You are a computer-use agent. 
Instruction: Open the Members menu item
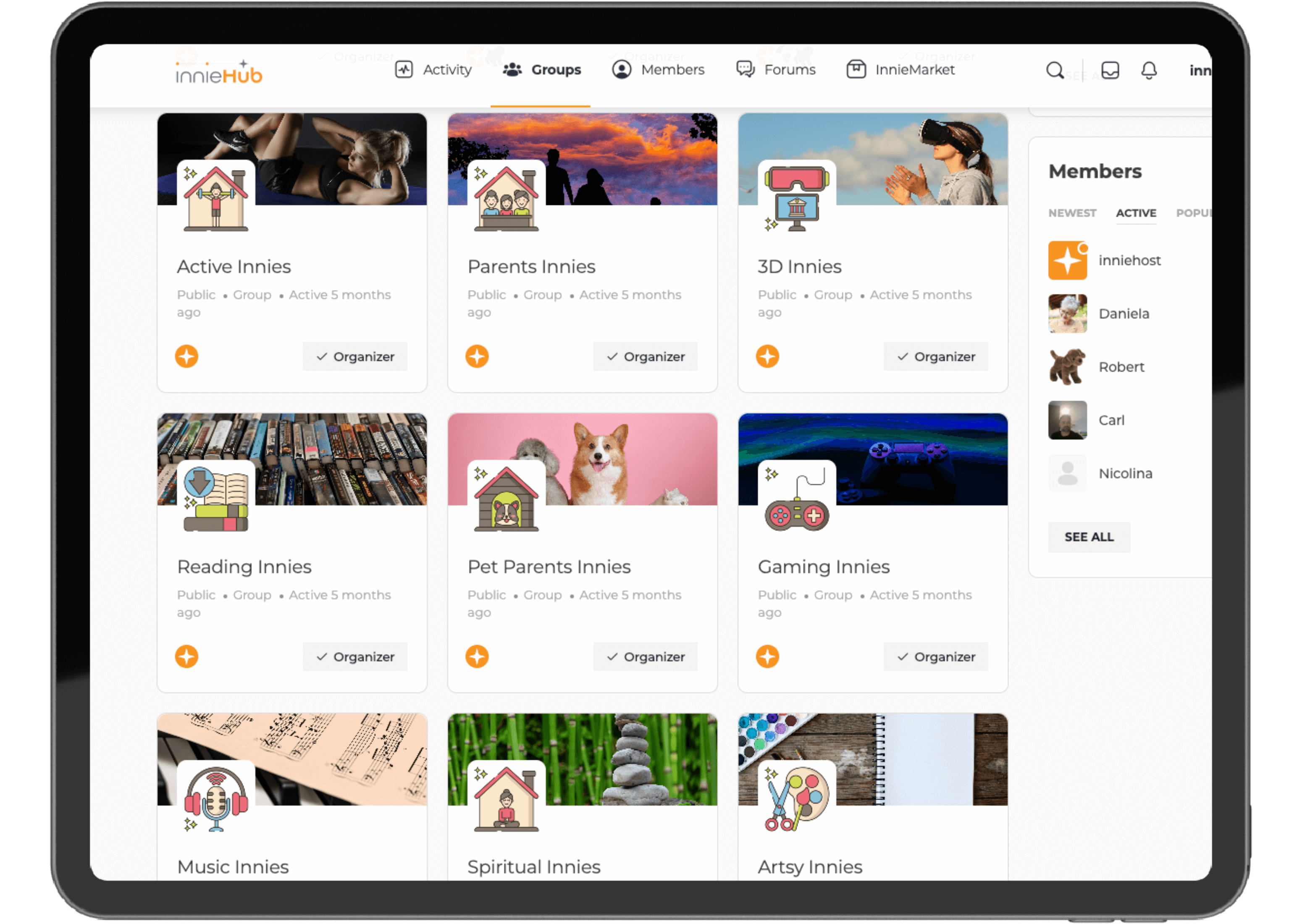click(x=658, y=69)
